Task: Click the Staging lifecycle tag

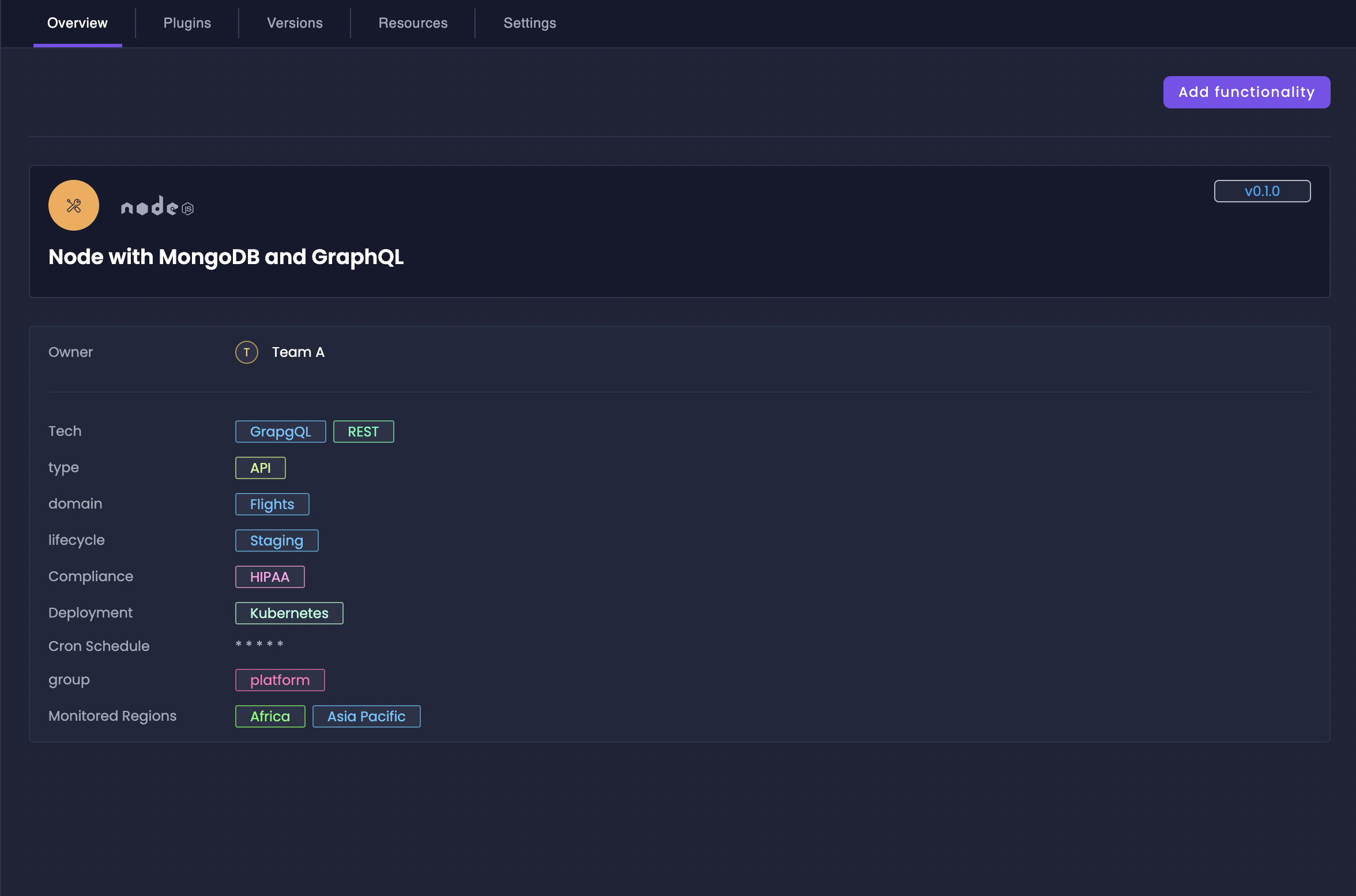Action: pyautogui.click(x=276, y=541)
